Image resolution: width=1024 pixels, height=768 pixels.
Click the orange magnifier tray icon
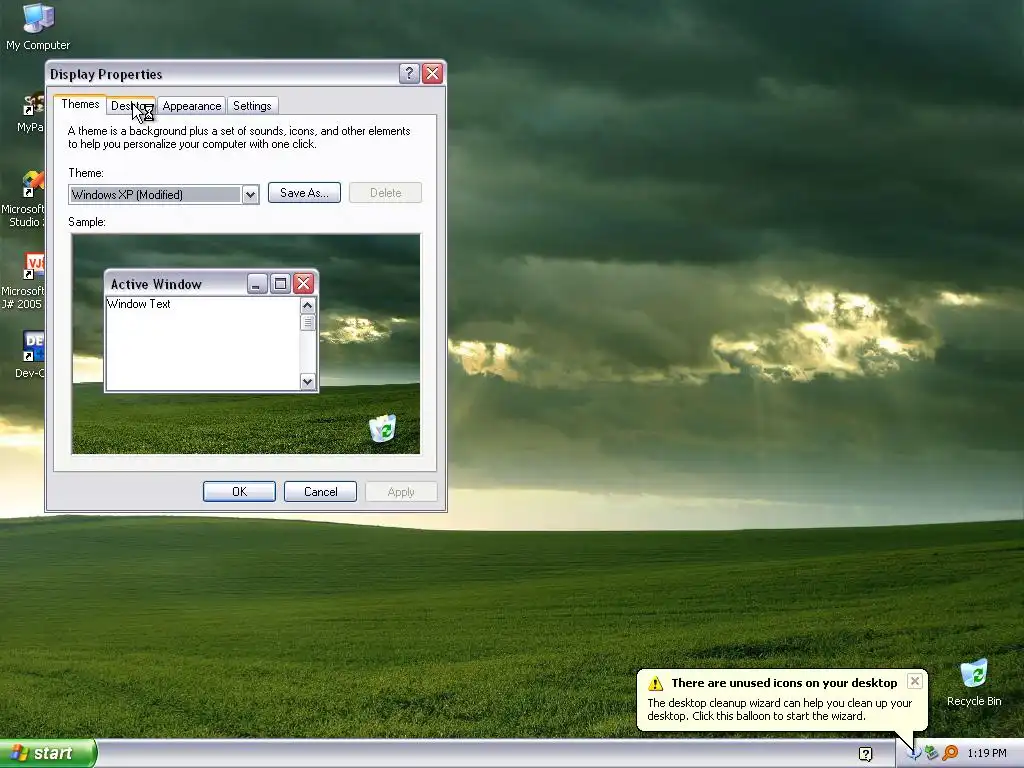(950, 753)
